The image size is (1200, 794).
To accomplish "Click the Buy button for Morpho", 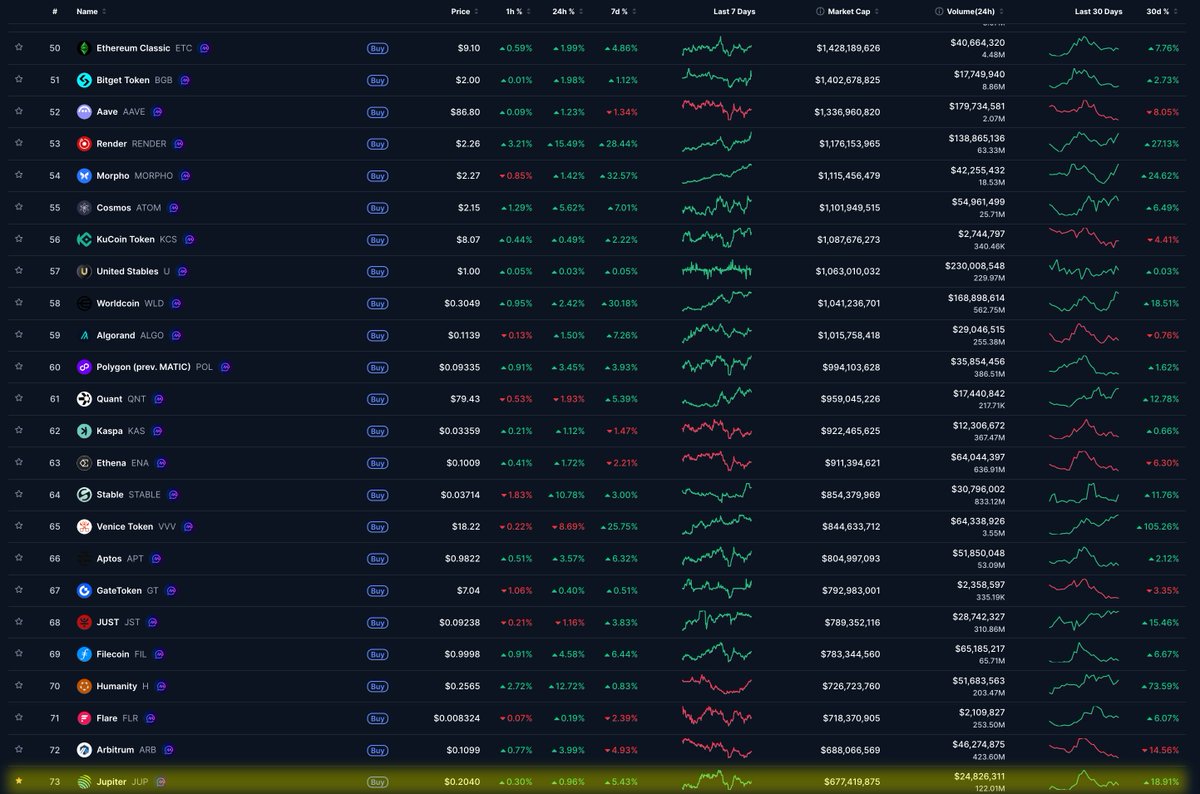I will [377, 176].
